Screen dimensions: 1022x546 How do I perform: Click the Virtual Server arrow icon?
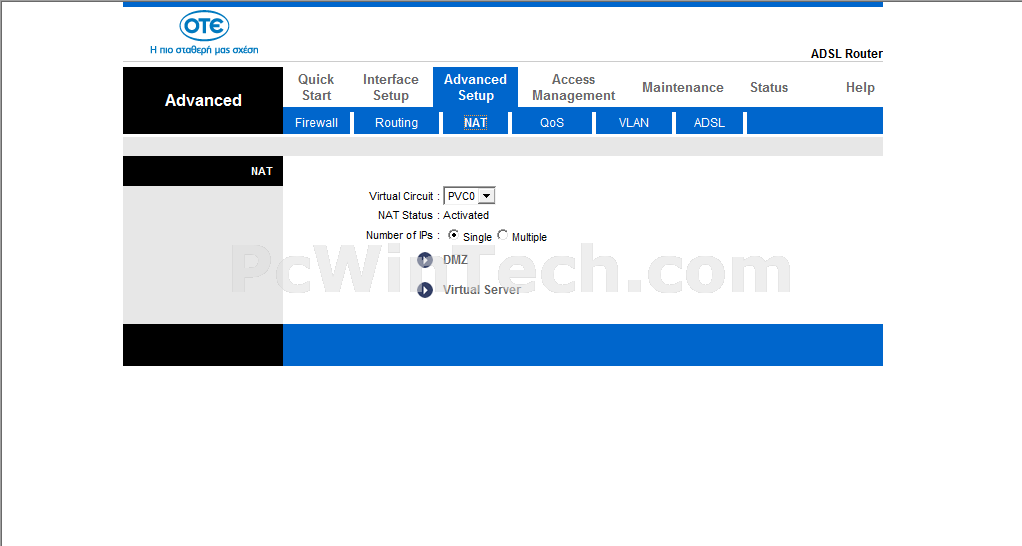[x=425, y=290]
